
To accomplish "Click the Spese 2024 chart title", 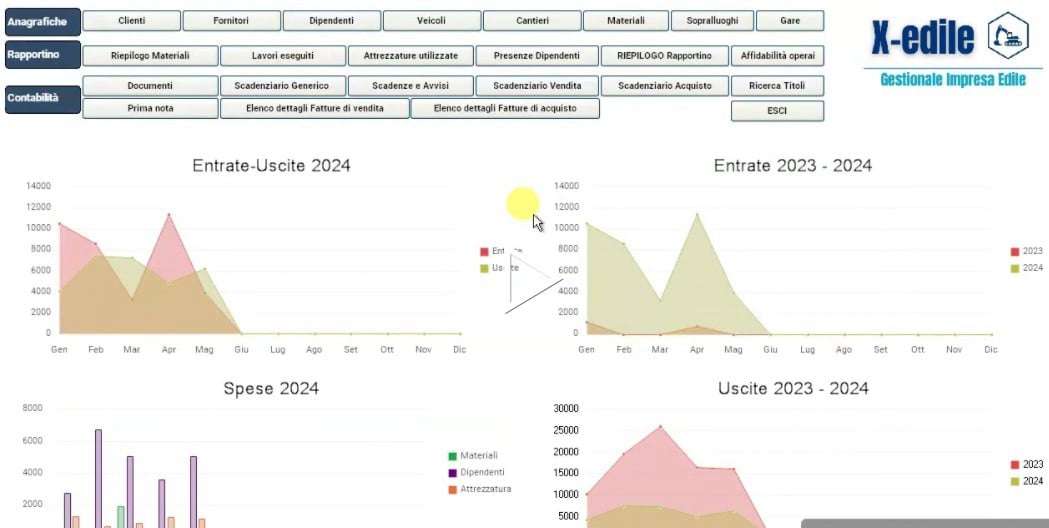I will 271,388.
